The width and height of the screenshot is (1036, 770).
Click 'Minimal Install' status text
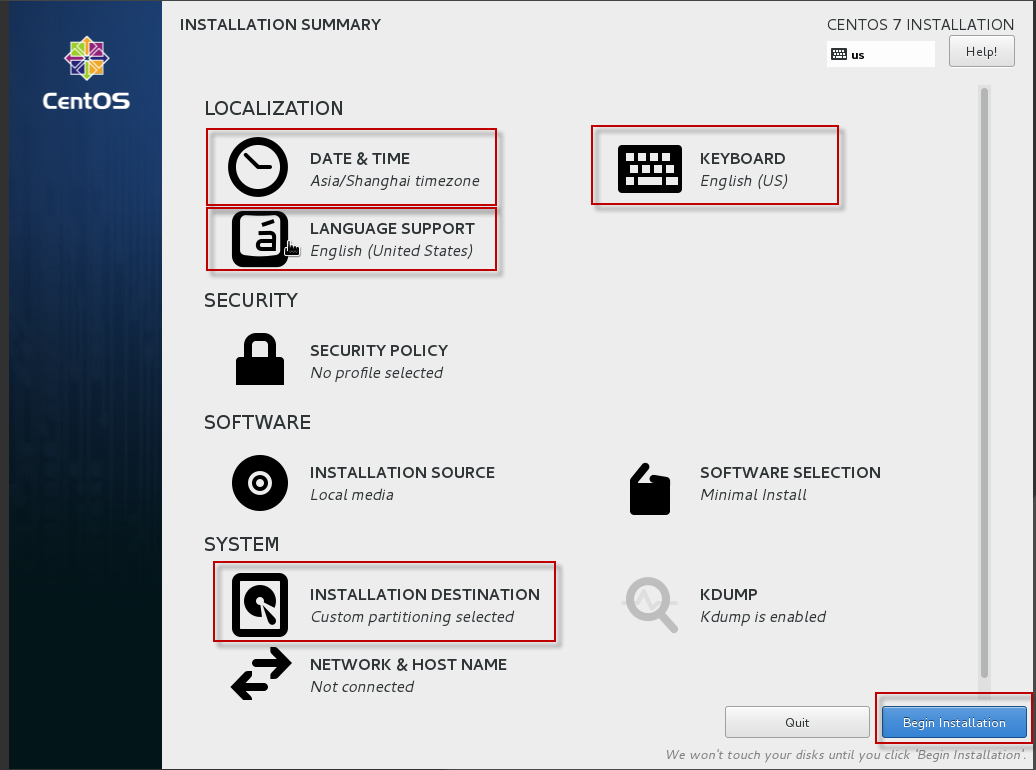point(753,495)
